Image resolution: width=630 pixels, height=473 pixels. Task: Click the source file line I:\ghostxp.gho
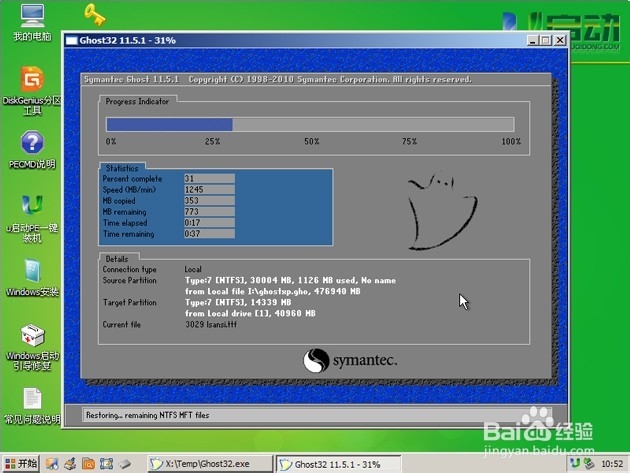pos(273,291)
